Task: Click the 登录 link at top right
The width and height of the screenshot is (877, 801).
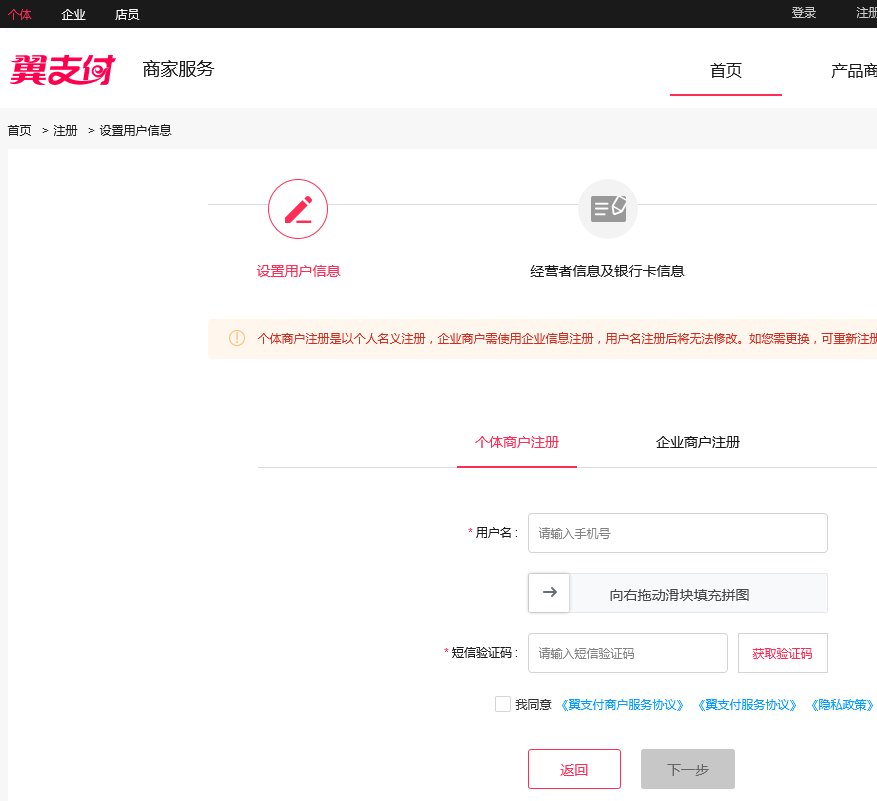Action: 803,12
